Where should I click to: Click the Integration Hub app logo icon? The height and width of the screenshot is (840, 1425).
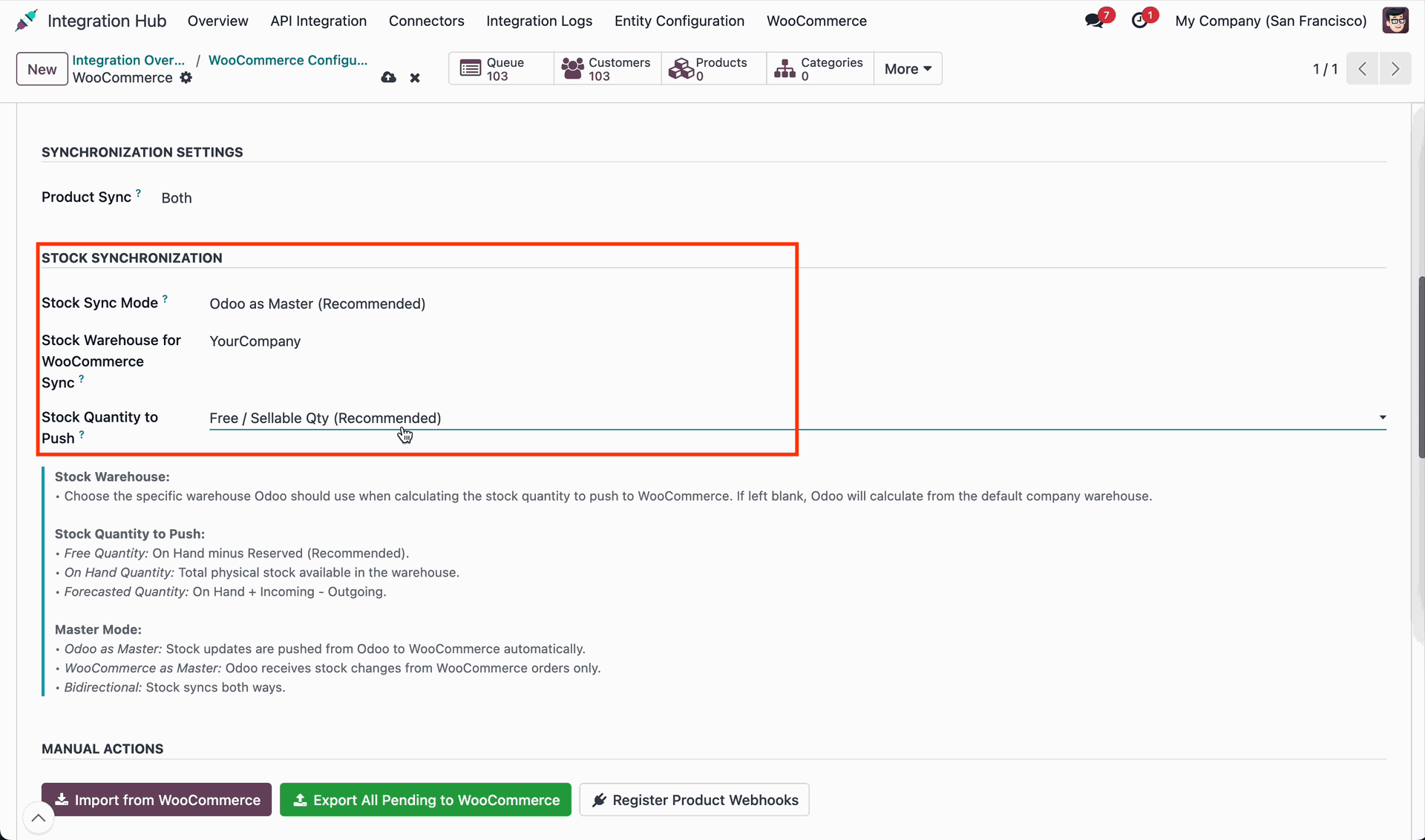pos(26,21)
